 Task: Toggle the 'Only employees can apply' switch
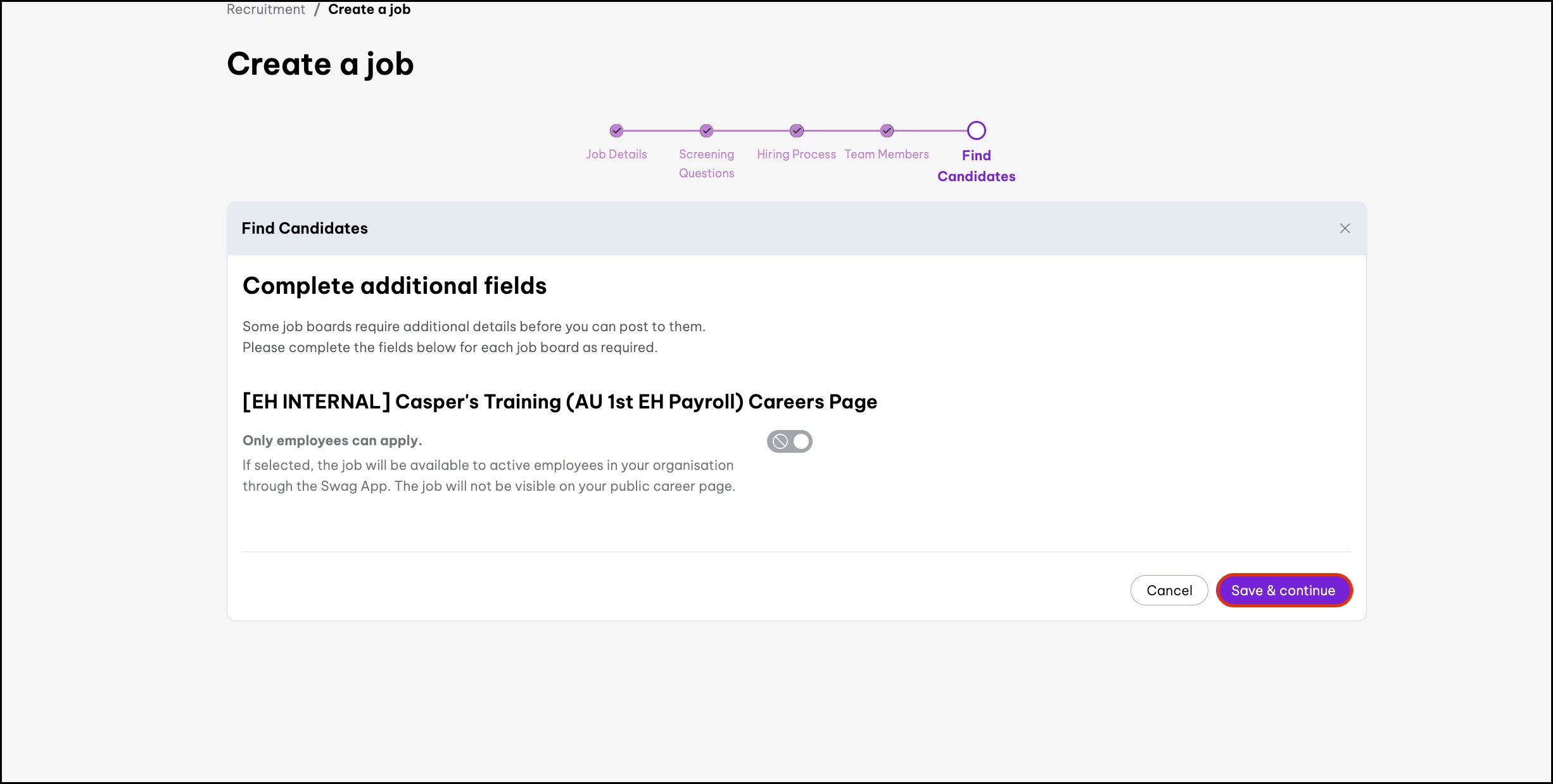coord(789,441)
